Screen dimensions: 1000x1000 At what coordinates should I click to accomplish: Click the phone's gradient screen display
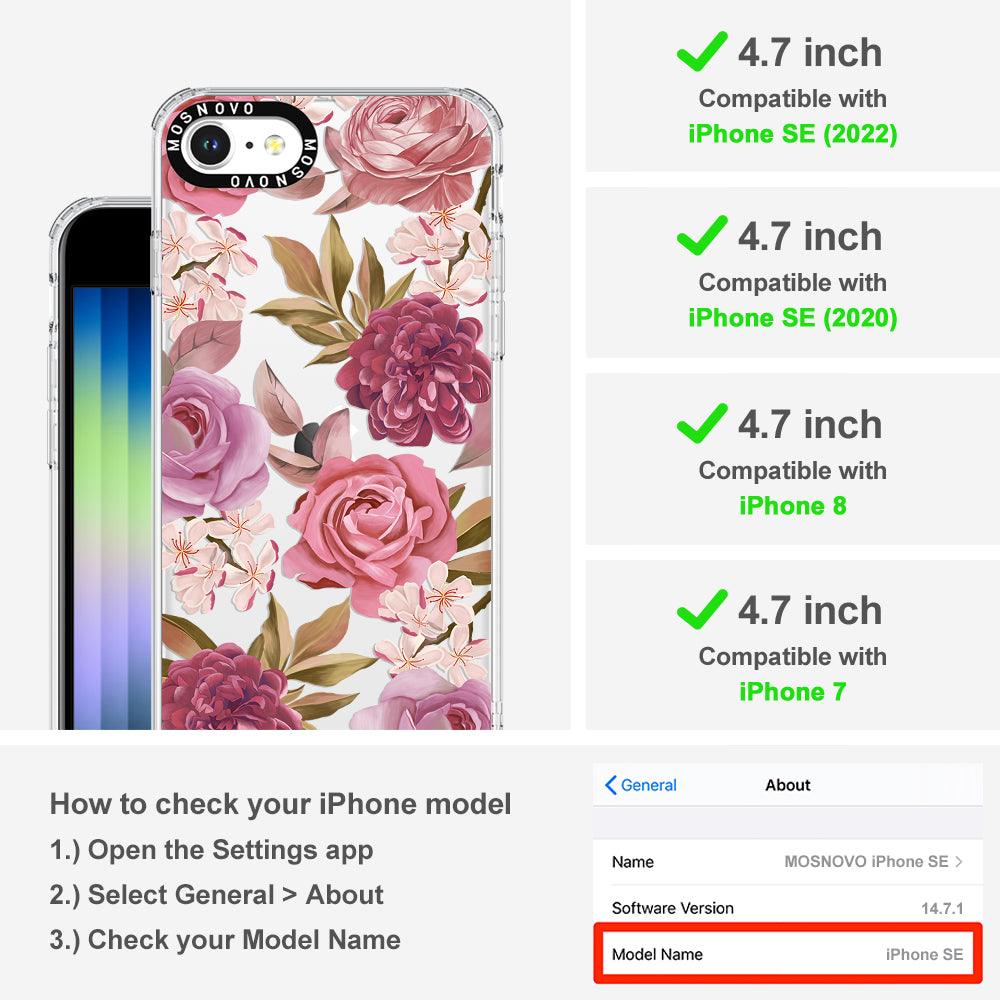tap(112, 507)
